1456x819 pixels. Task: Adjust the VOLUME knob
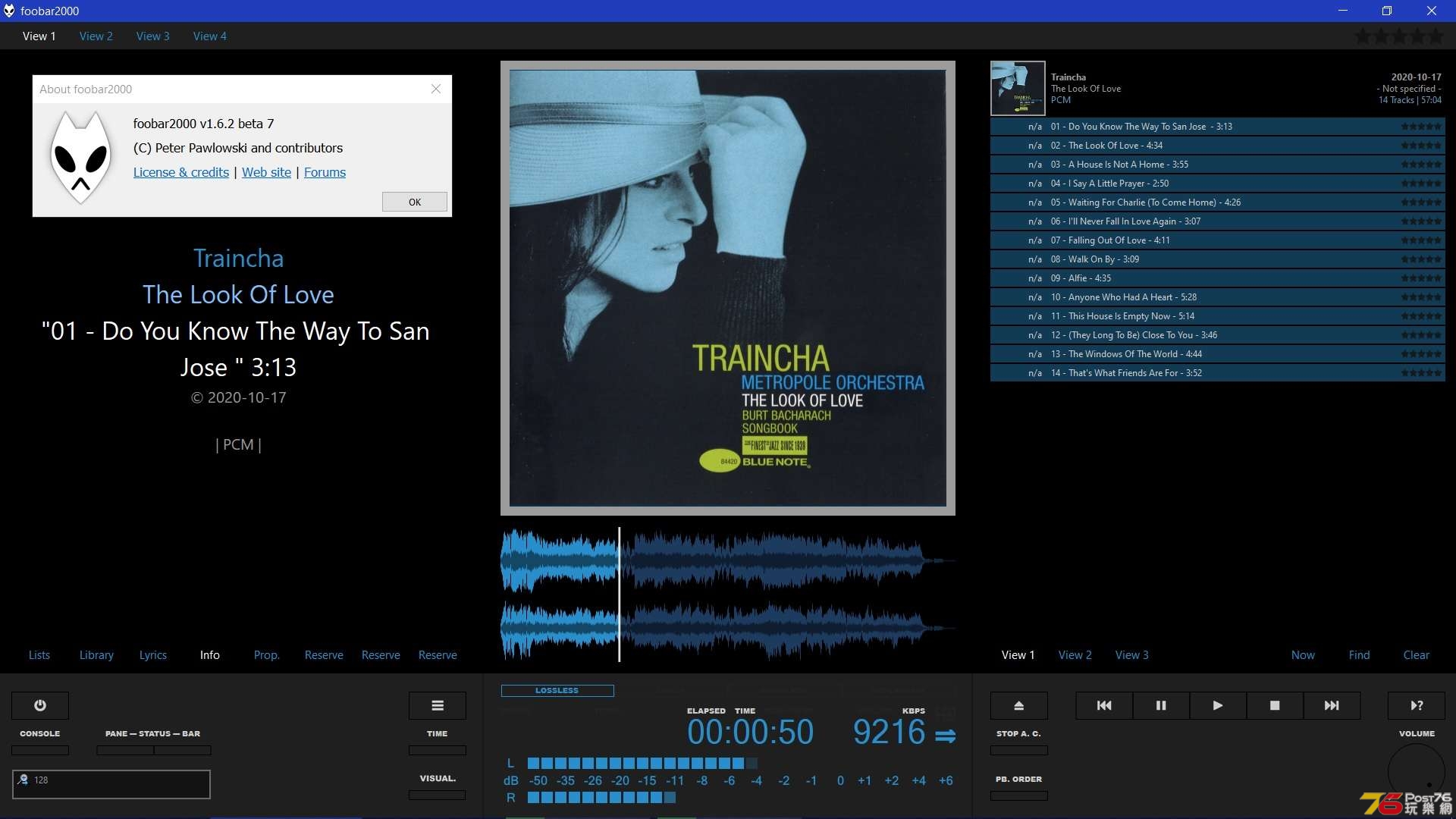[x=1417, y=772]
